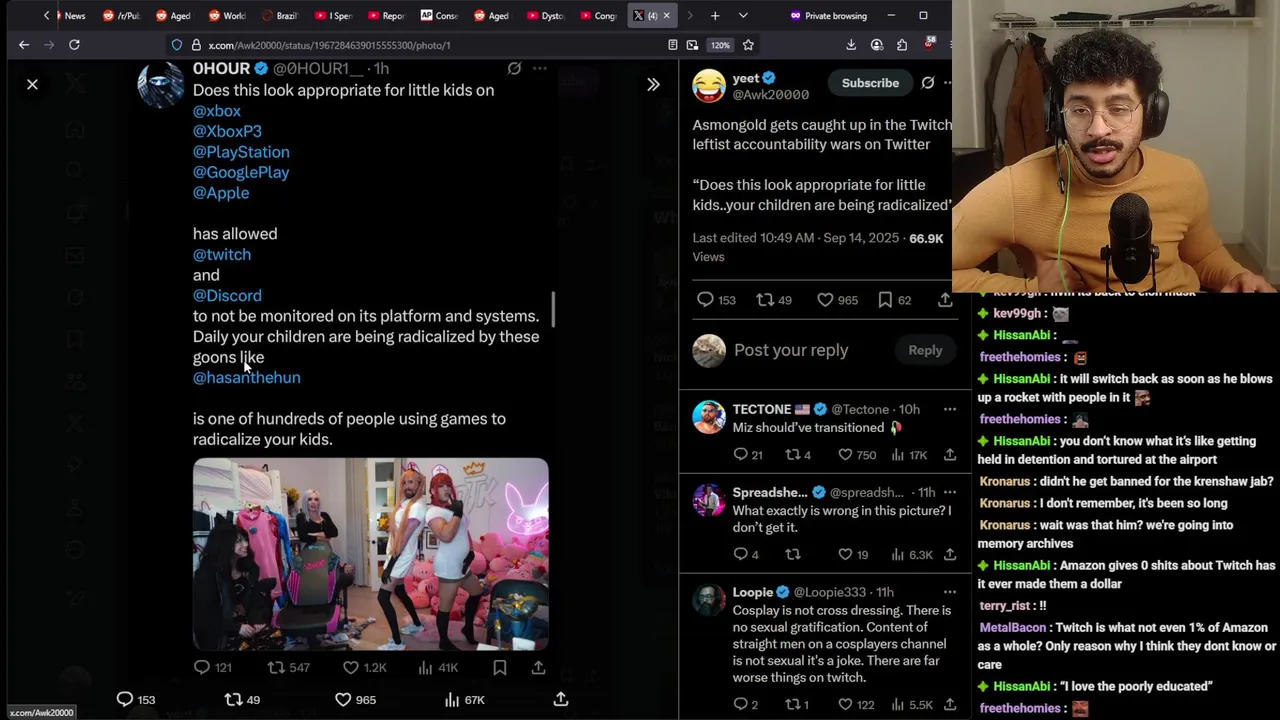Collapse the side panel with the double-chevron icon
The image size is (1280, 720).
coord(653,85)
